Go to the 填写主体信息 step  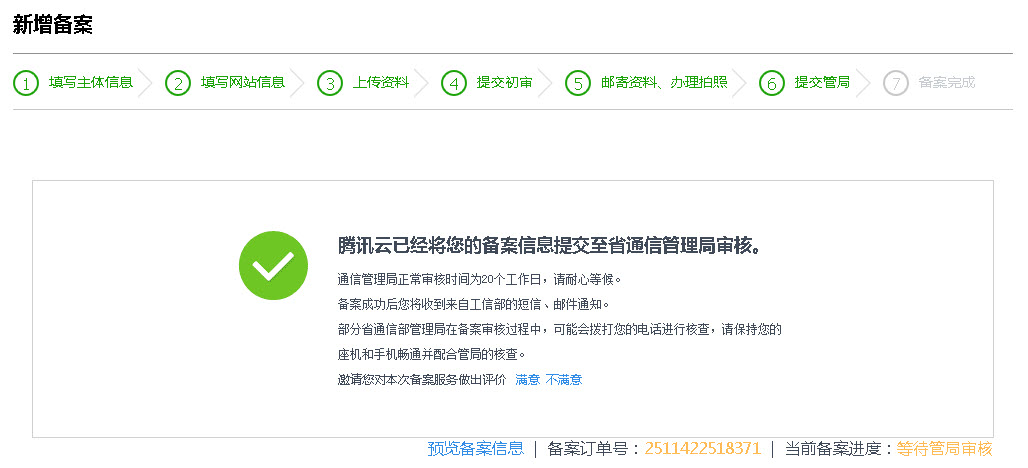tap(91, 83)
